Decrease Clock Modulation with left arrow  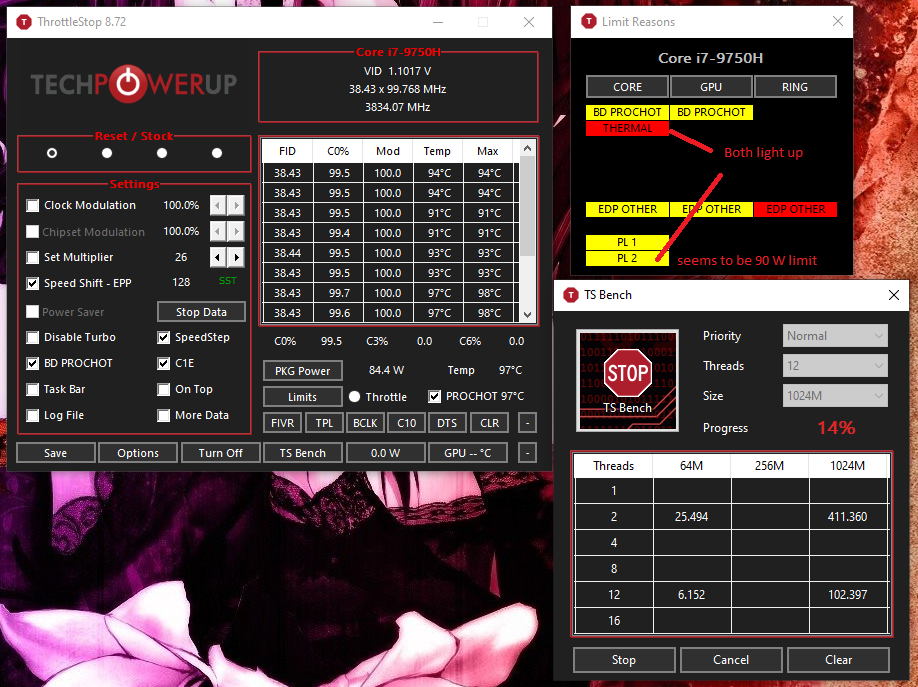coord(218,206)
